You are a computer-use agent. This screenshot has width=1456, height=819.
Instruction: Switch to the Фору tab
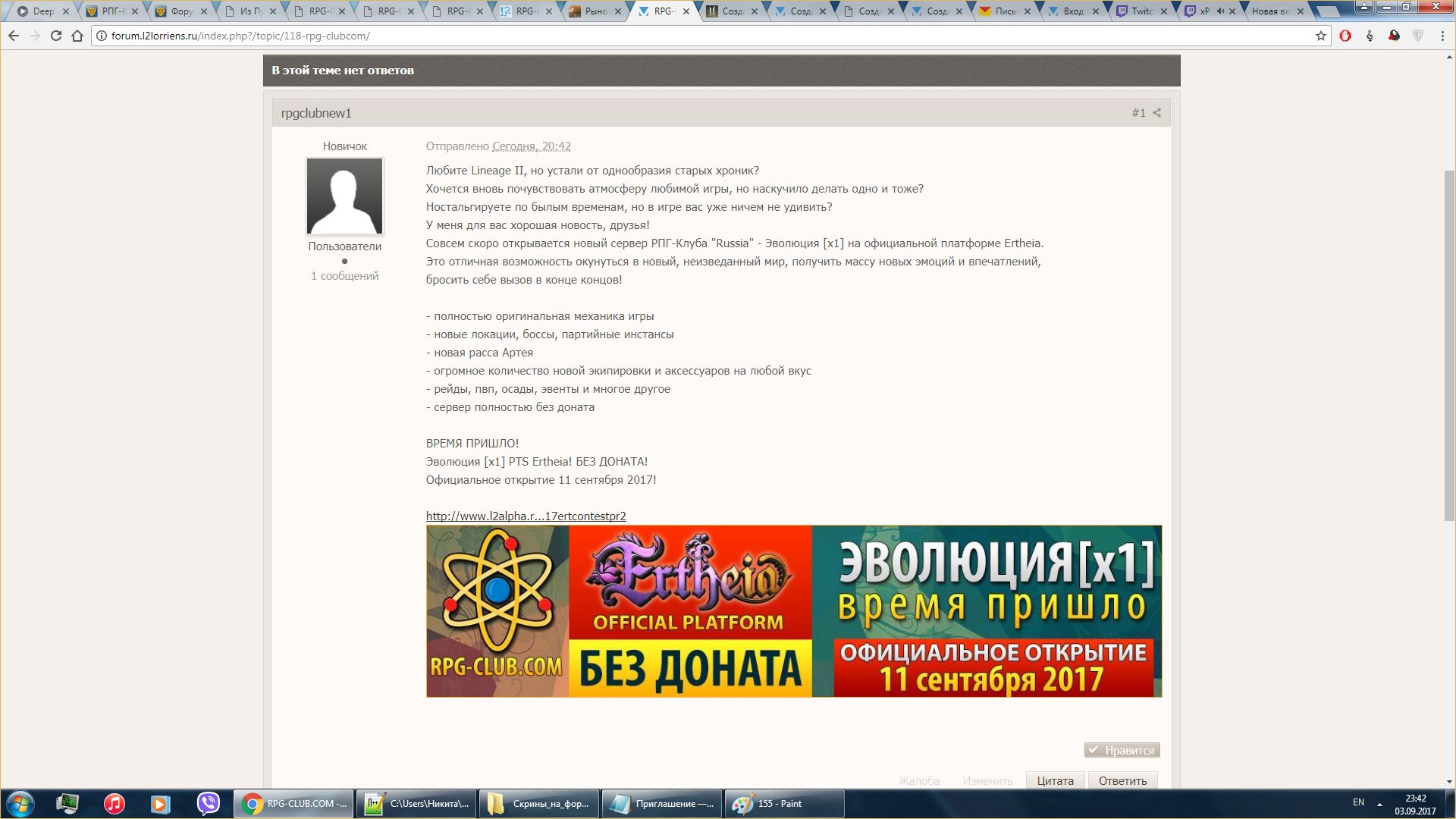(x=181, y=11)
